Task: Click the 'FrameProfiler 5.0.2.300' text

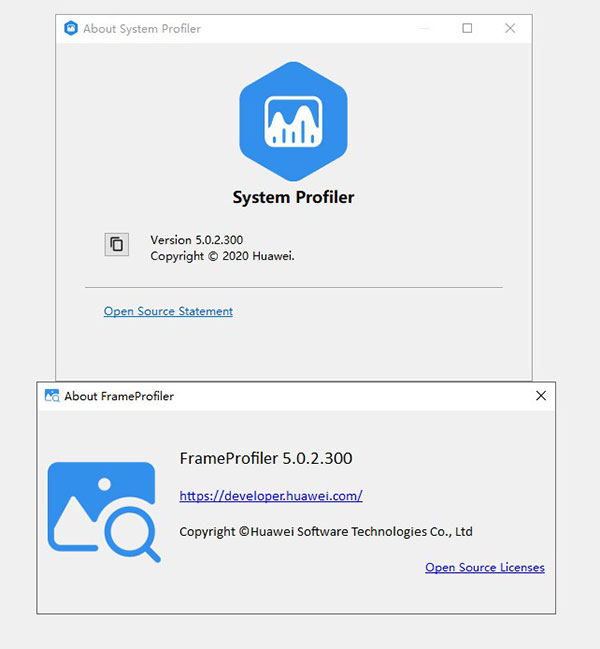Action: pyautogui.click(x=266, y=458)
